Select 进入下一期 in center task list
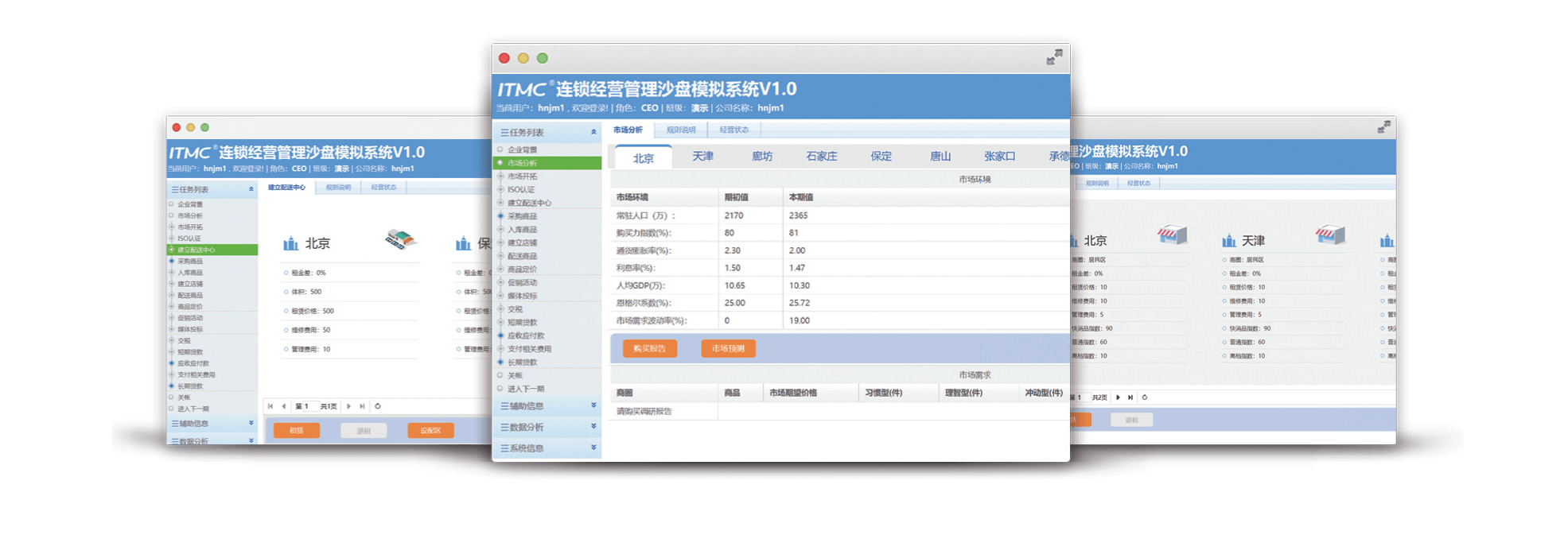The height and width of the screenshot is (535, 1568). coord(526,389)
